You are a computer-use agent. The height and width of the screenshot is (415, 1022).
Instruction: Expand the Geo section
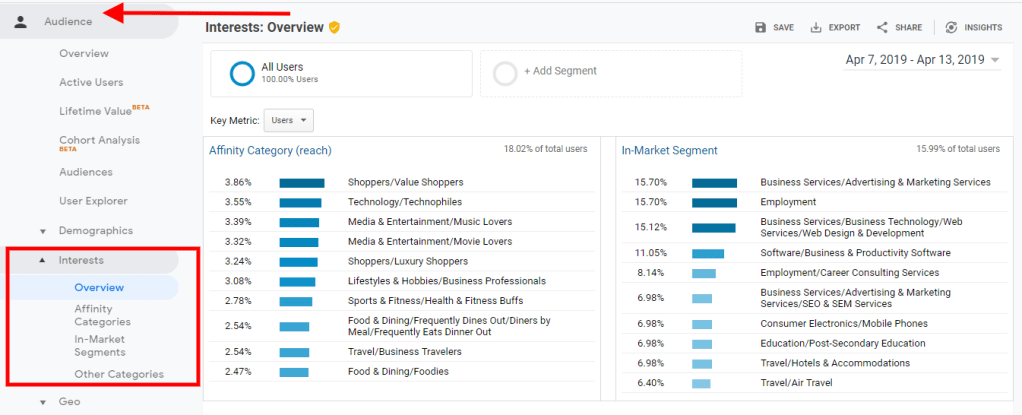43,402
